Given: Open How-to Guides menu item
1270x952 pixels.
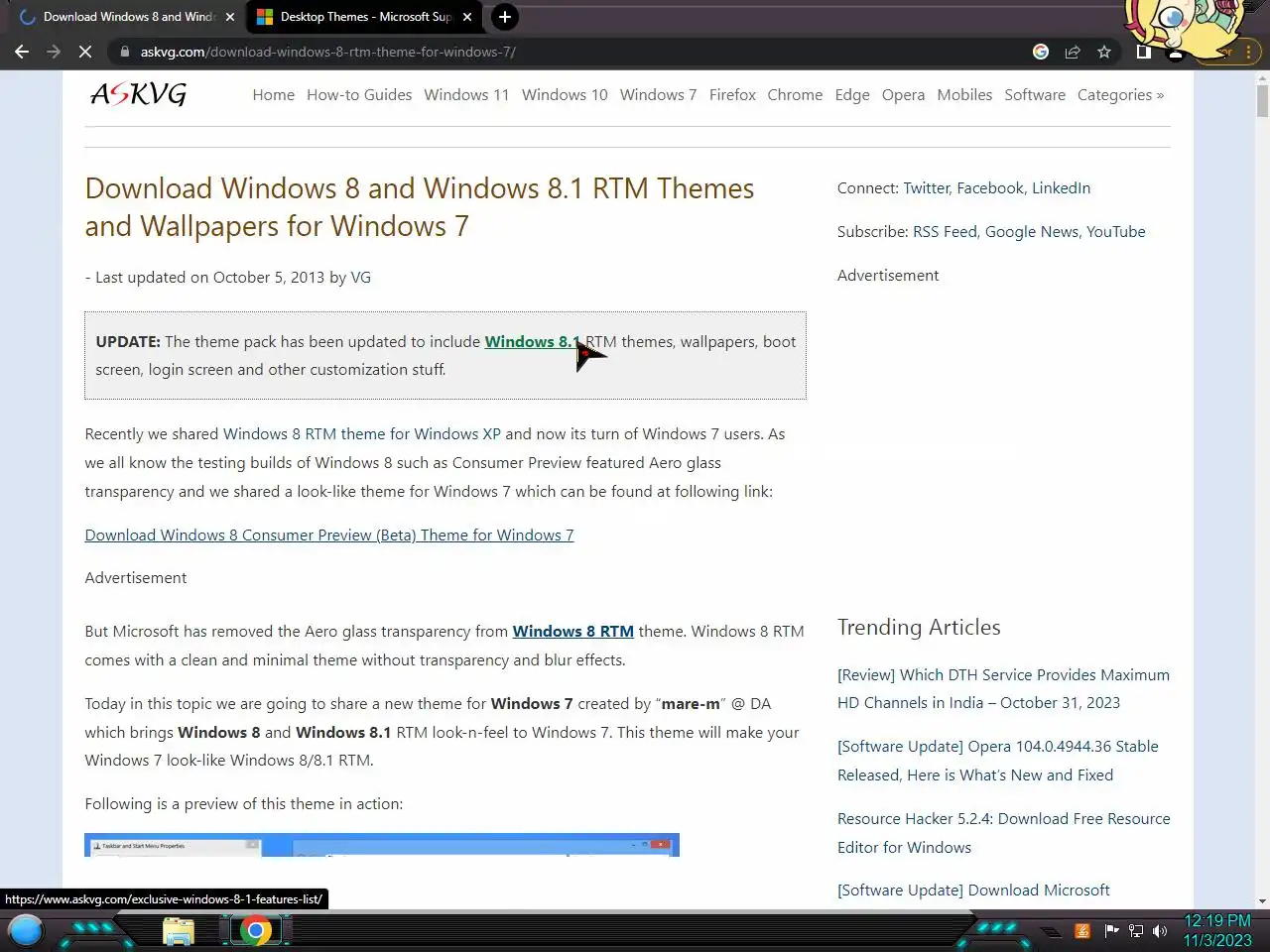Looking at the screenshot, I should pos(359,95).
